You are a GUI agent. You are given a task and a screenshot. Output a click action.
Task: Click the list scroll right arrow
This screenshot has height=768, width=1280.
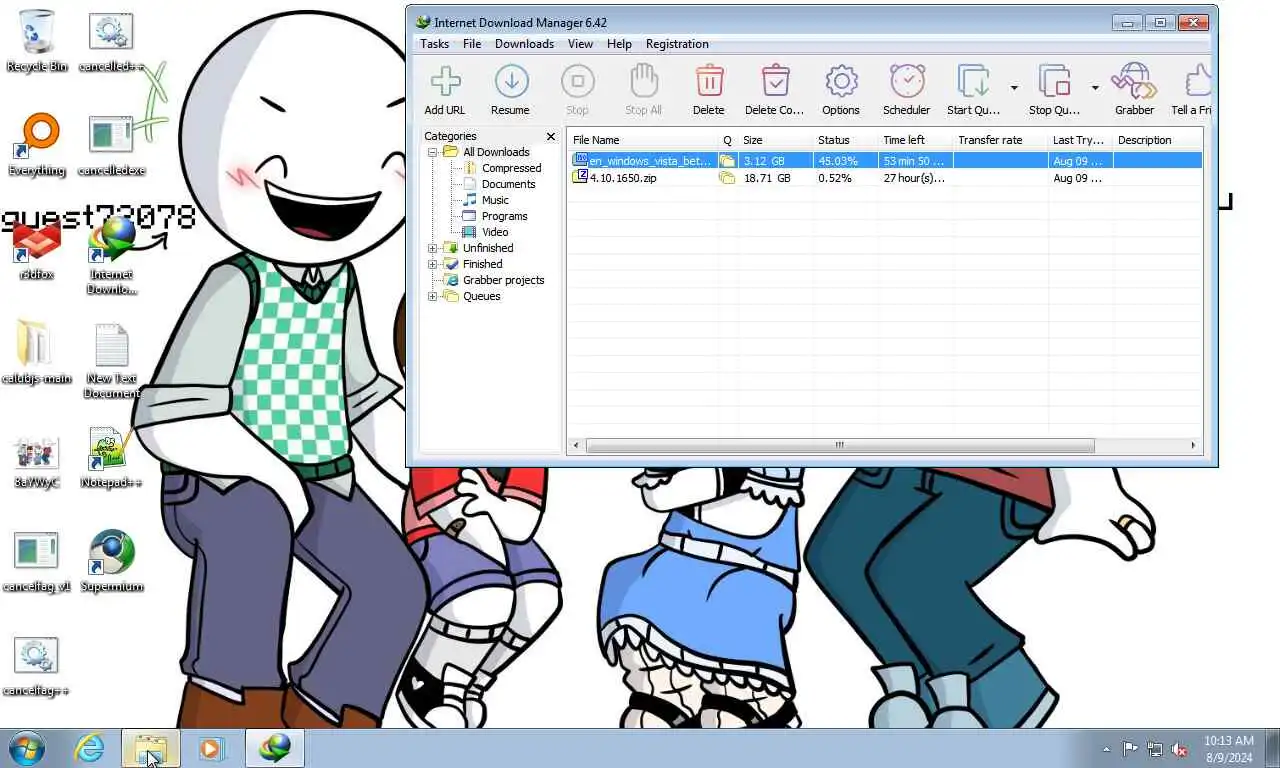click(x=1193, y=445)
